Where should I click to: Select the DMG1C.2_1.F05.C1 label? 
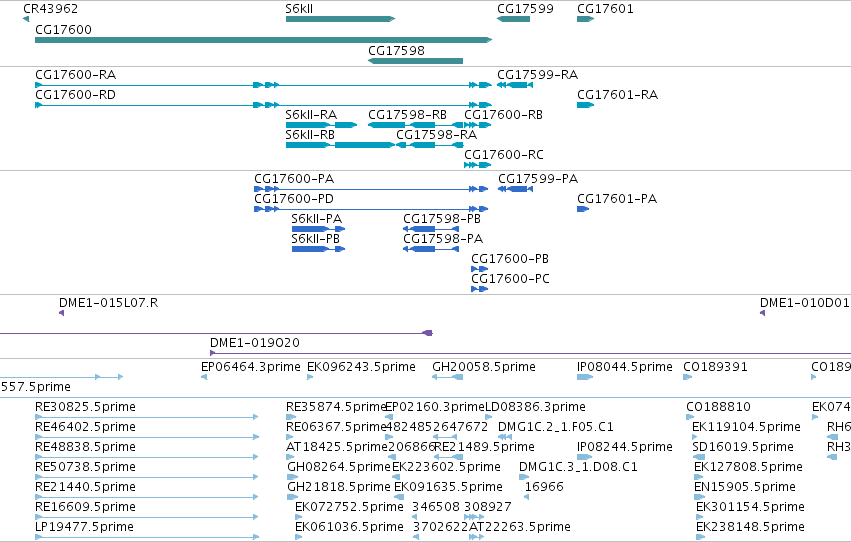click(x=556, y=428)
